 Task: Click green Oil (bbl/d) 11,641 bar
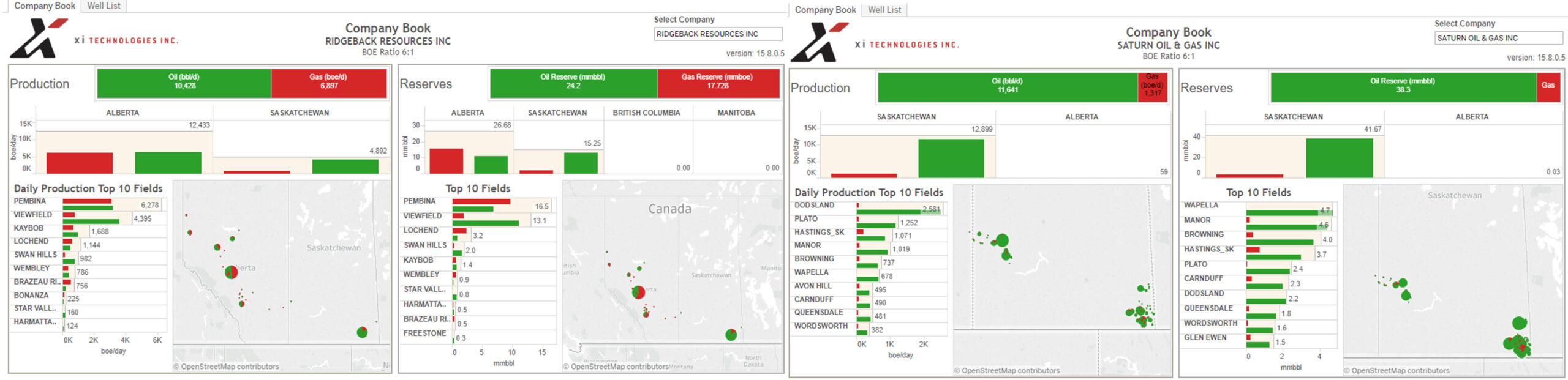[x=1008, y=87]
